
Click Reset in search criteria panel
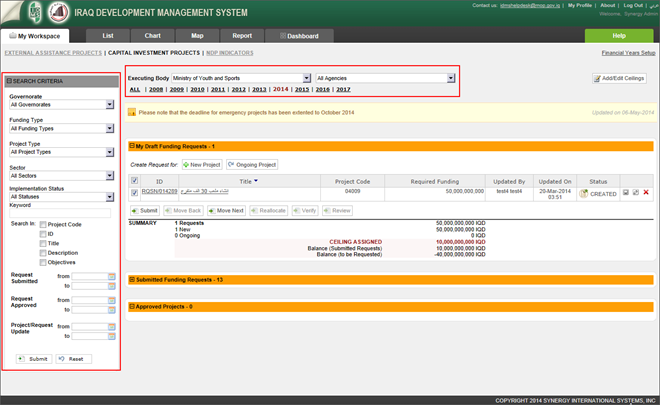pos(73,359)
